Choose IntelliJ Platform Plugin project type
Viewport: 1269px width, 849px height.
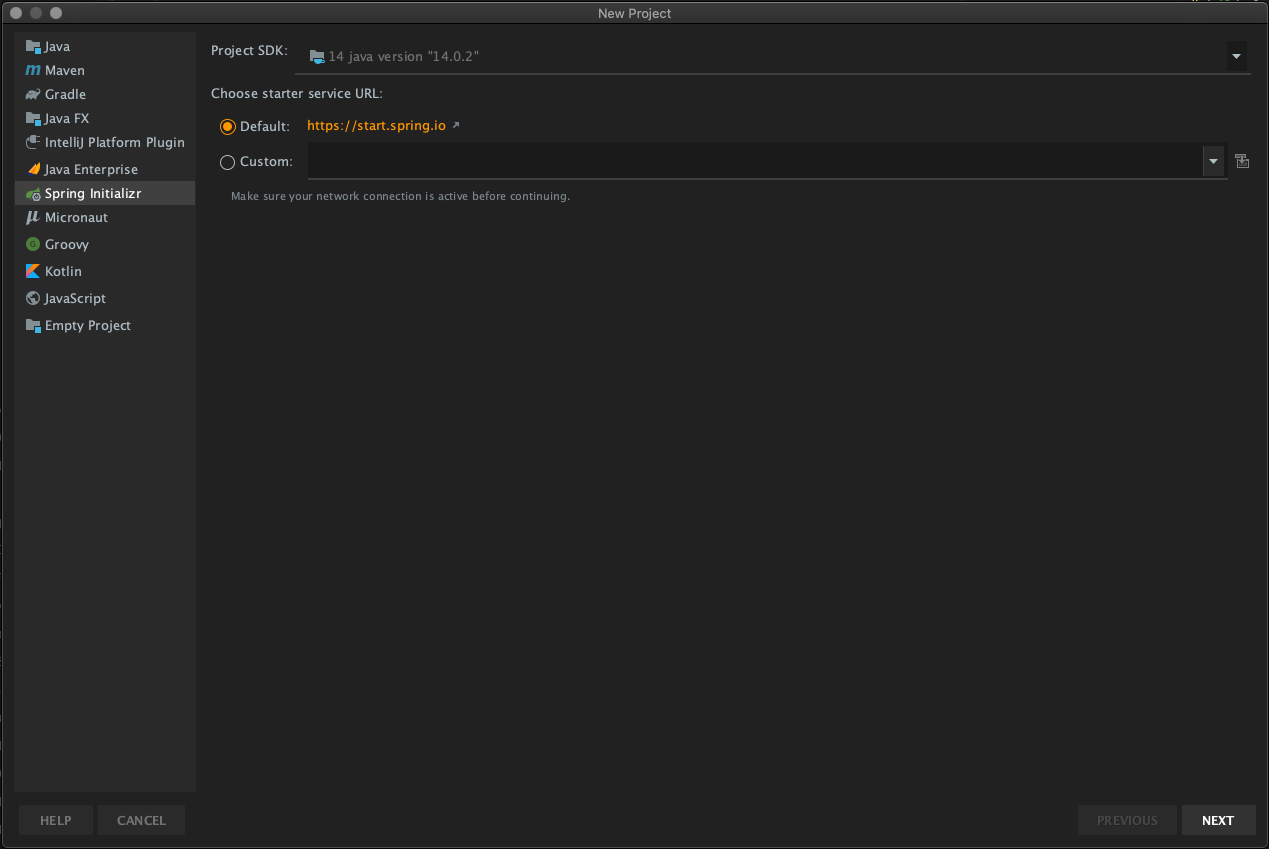[x=105, y=143]
